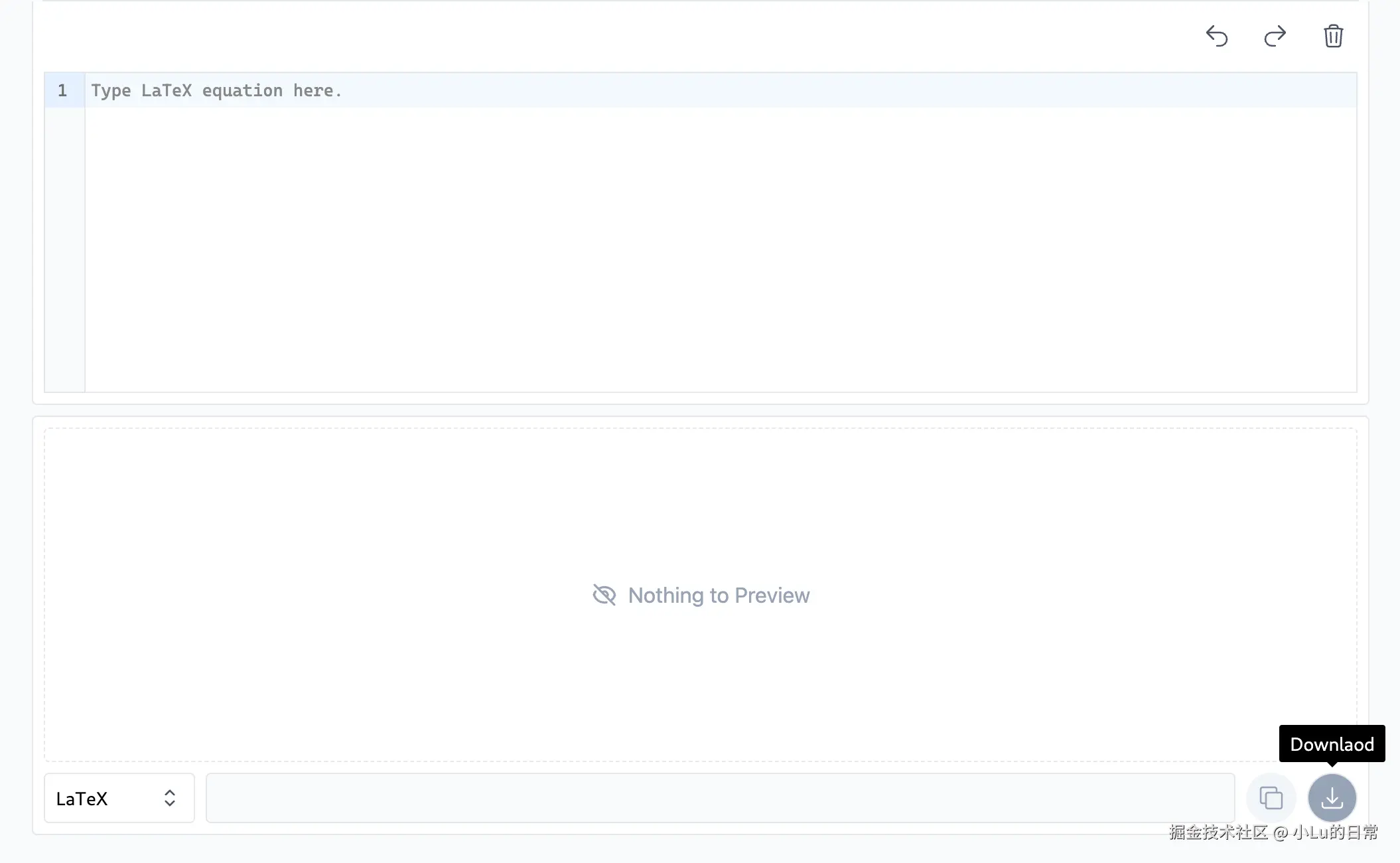The height and width of the screenshot is (863, 1400).
Task: Click the round Download icon button
Action: point(1332,797)
